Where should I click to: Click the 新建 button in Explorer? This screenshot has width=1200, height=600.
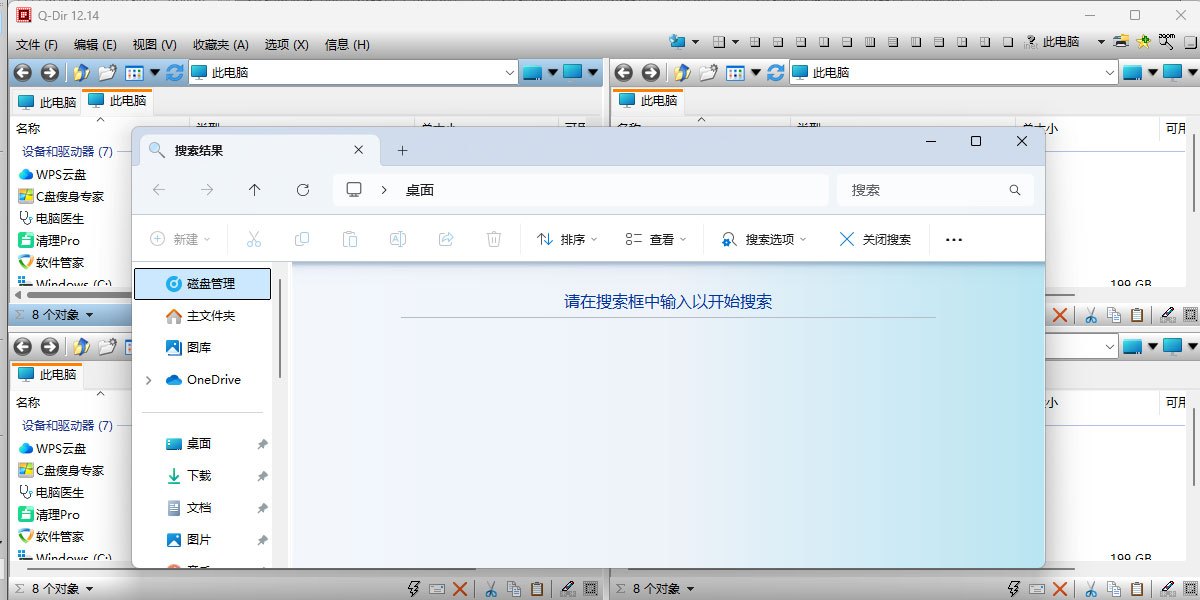click(180, 239)
